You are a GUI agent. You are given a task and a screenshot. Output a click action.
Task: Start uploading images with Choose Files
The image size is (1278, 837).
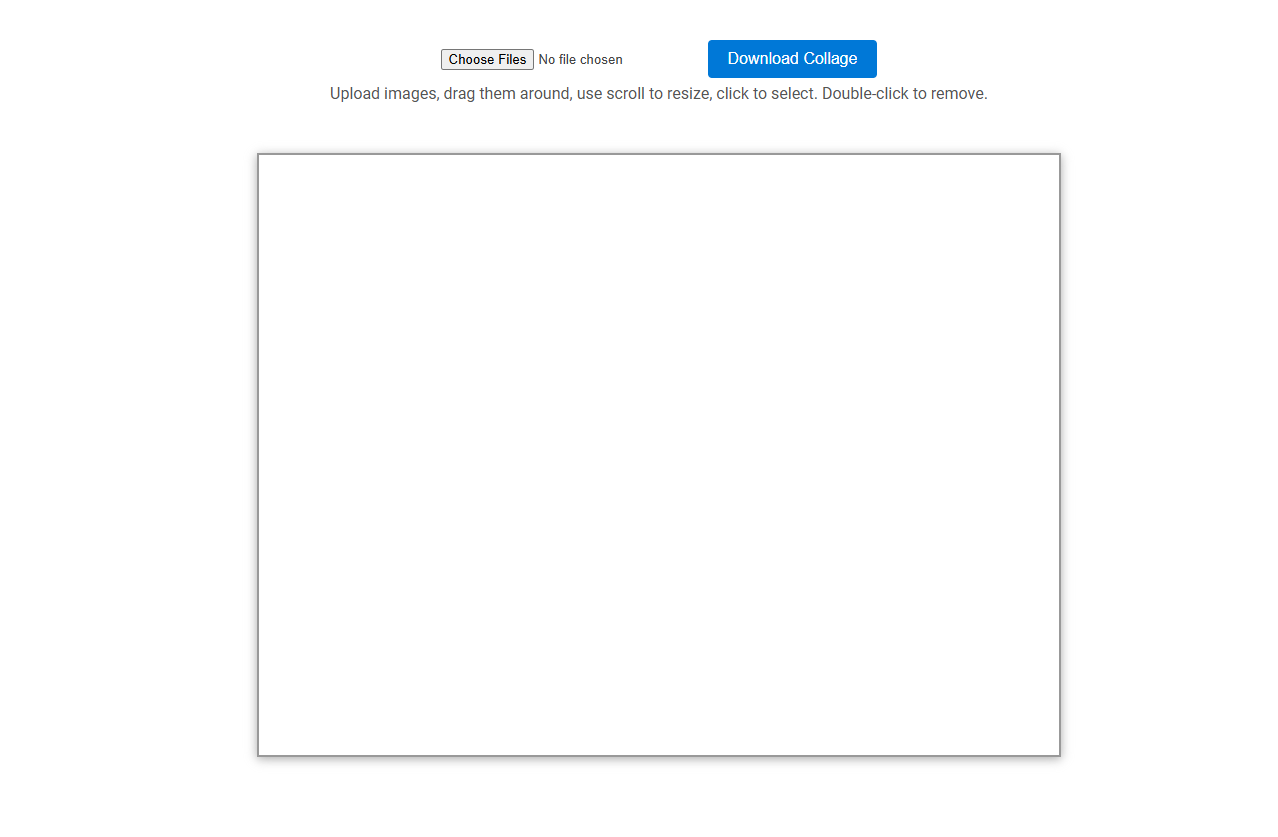[487, 59]
